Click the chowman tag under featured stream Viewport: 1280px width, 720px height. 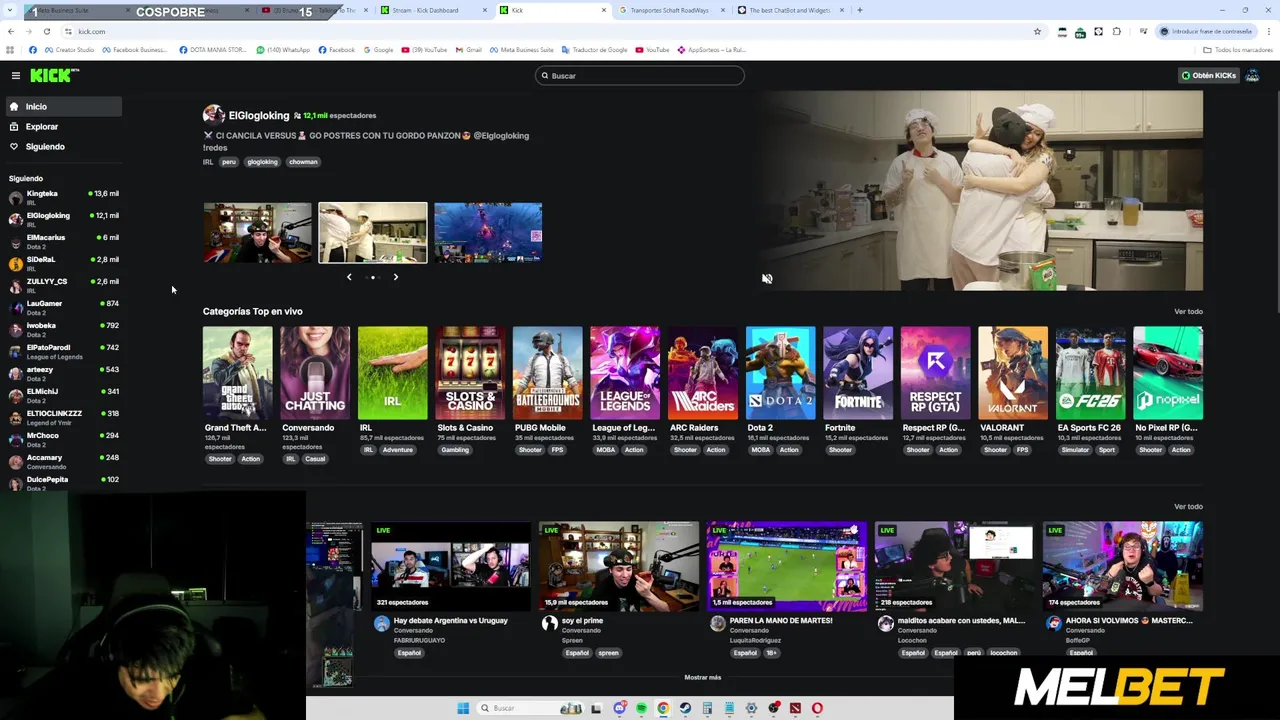click(303, 162)
